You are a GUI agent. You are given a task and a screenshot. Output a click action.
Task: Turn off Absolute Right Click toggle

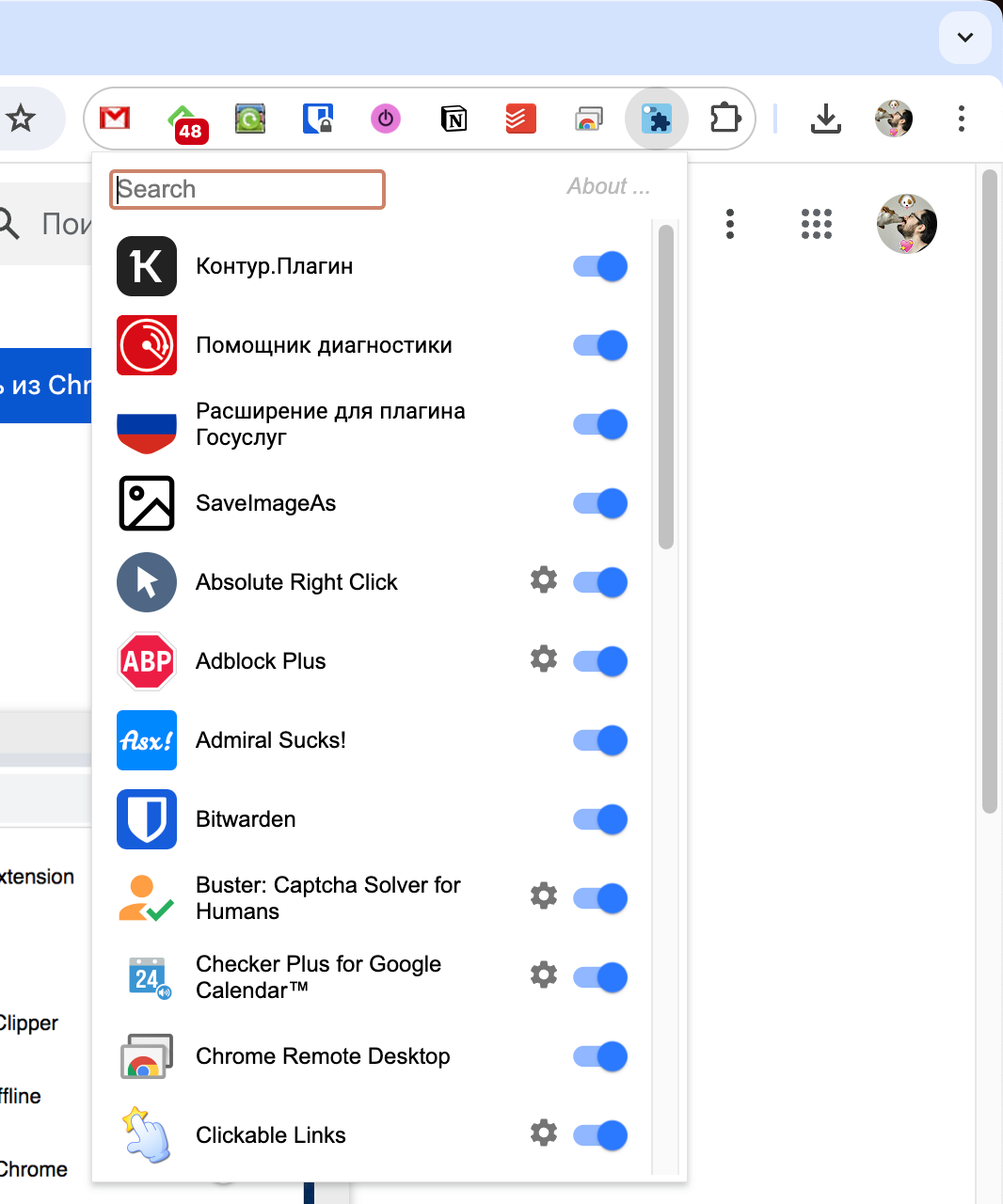(x=600, y=582)
